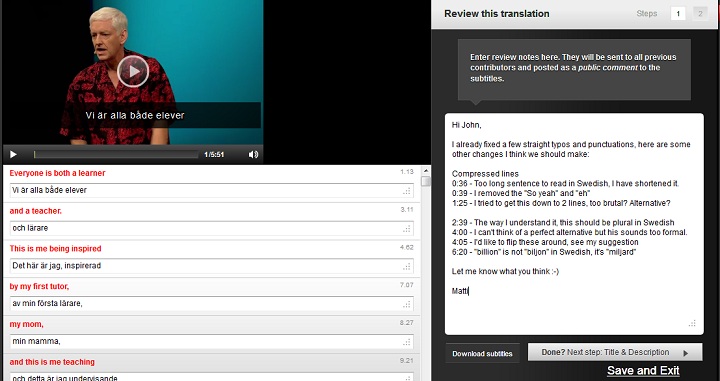Image resolution: width=720 pixels, height=381 pixels.
Task: Click the video subtitle overlay 'Vi är alla både elever'
Action: (135, 115)
